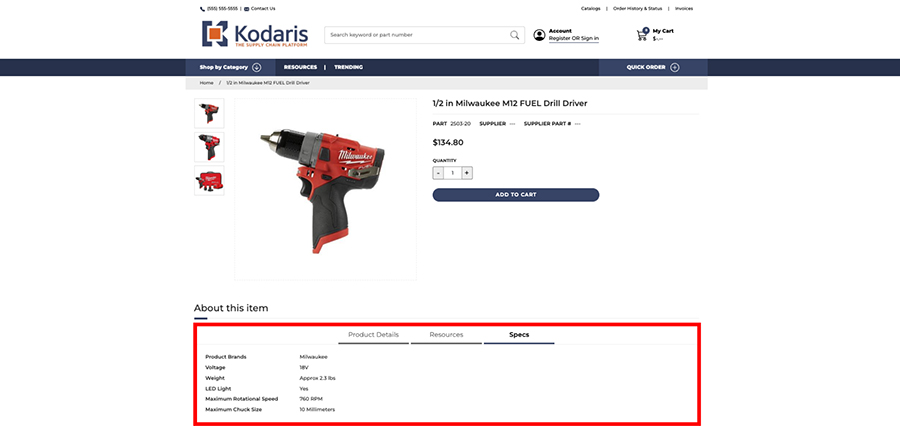900x426 pixels.
Task: Select the Specs tab
Action: coord(519,335)
